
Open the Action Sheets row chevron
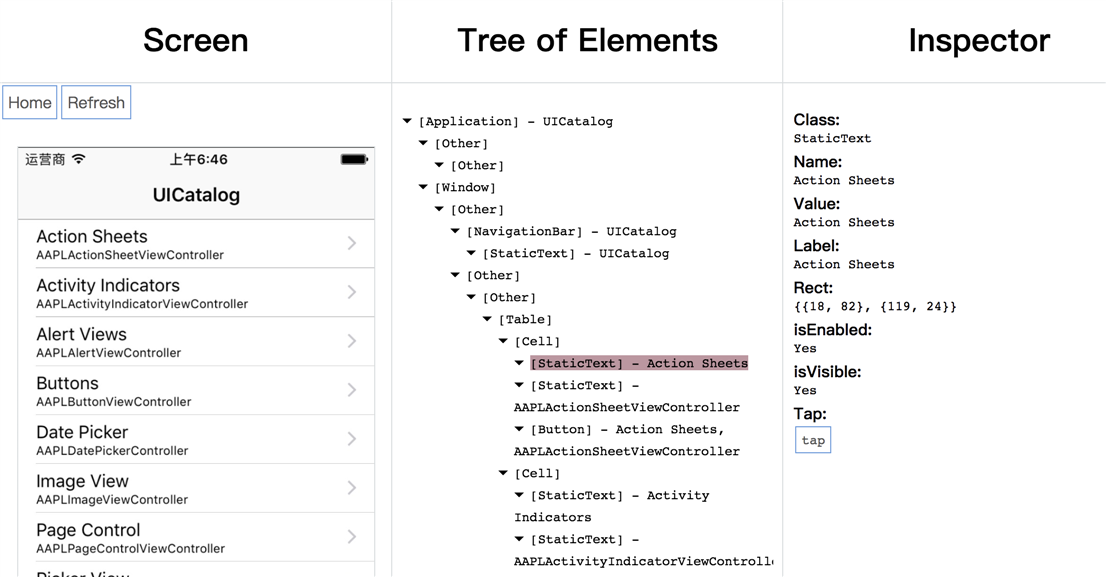(352, 243)
